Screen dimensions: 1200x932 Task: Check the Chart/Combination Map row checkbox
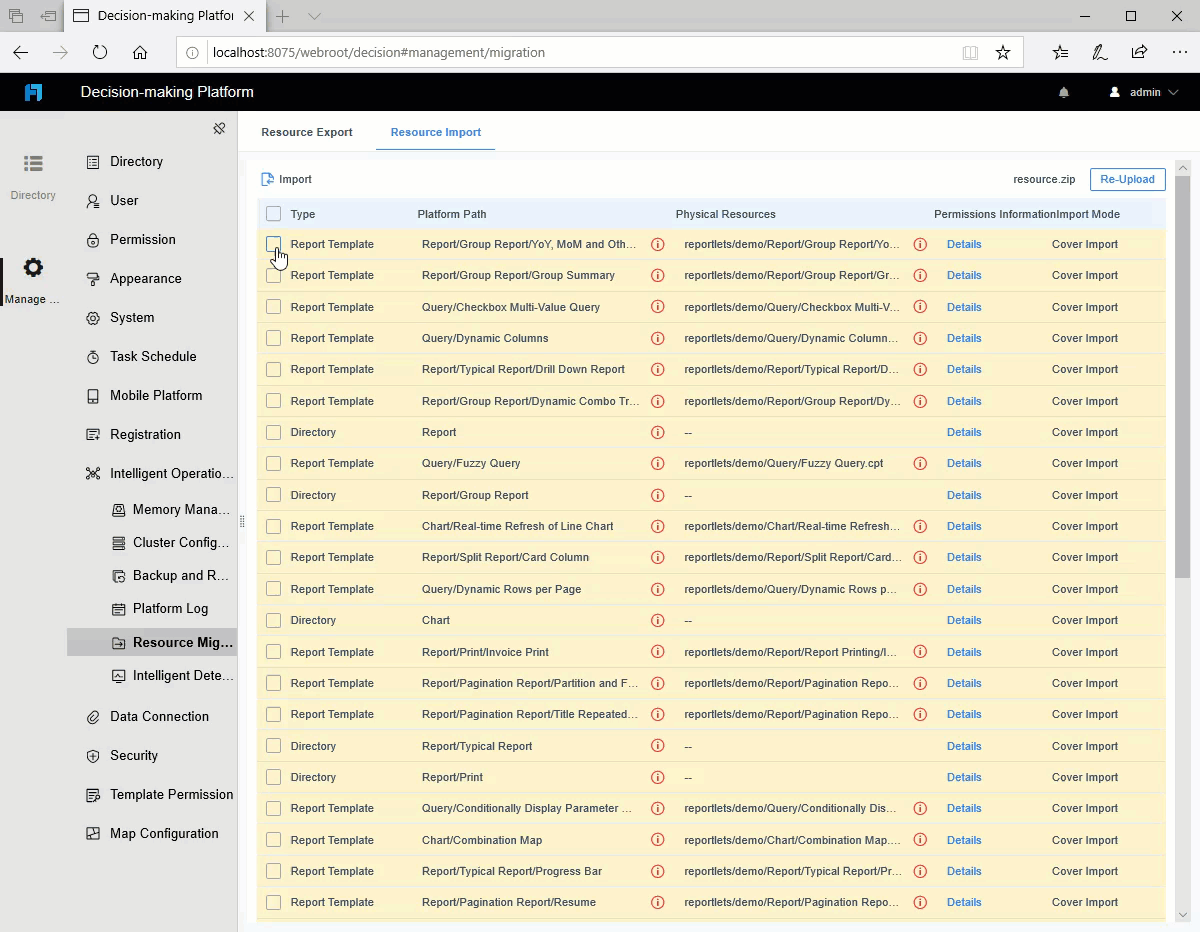(273, 840)
